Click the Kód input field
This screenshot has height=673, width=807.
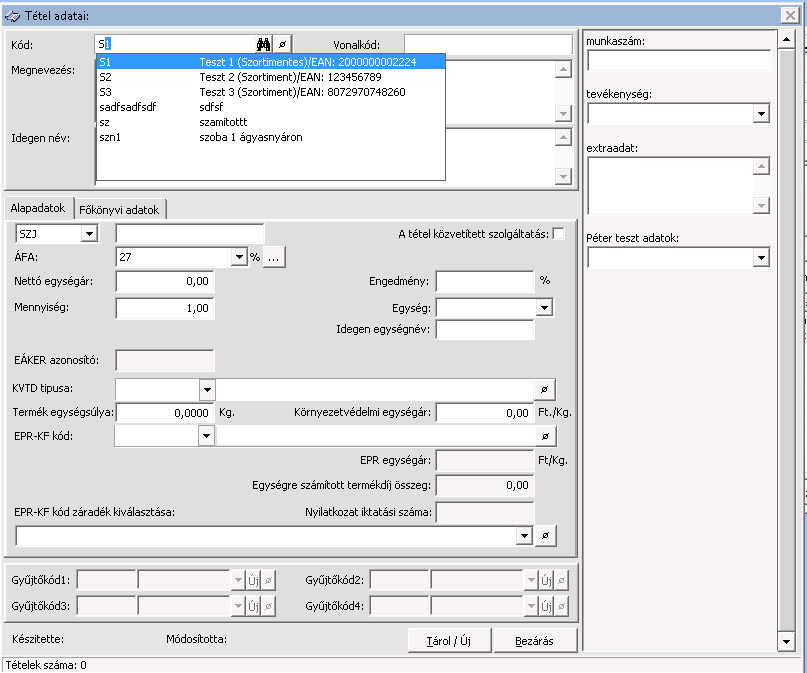[x=175, y=44]
